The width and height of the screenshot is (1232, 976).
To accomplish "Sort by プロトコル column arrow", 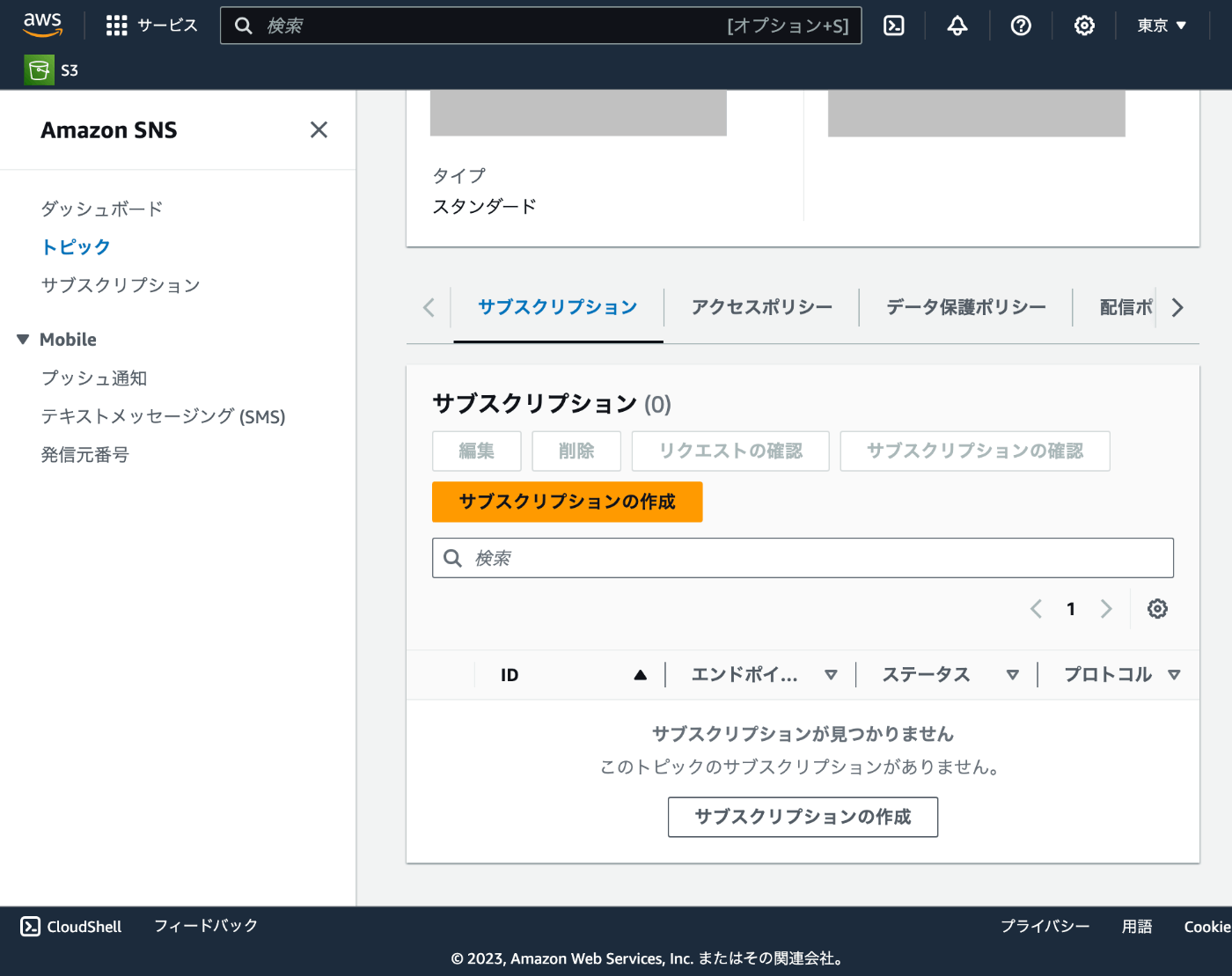I will pyautogui.click(x=1174, y=675).
